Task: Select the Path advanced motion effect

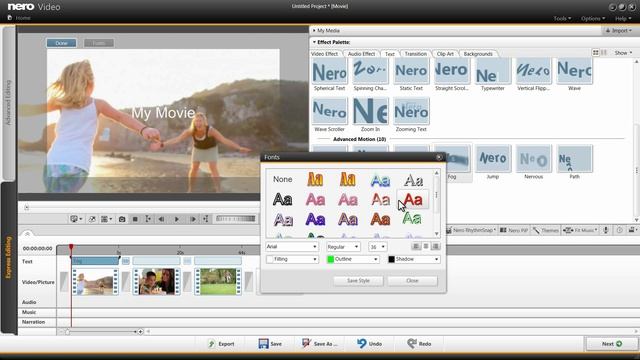Action: (574, 162)
